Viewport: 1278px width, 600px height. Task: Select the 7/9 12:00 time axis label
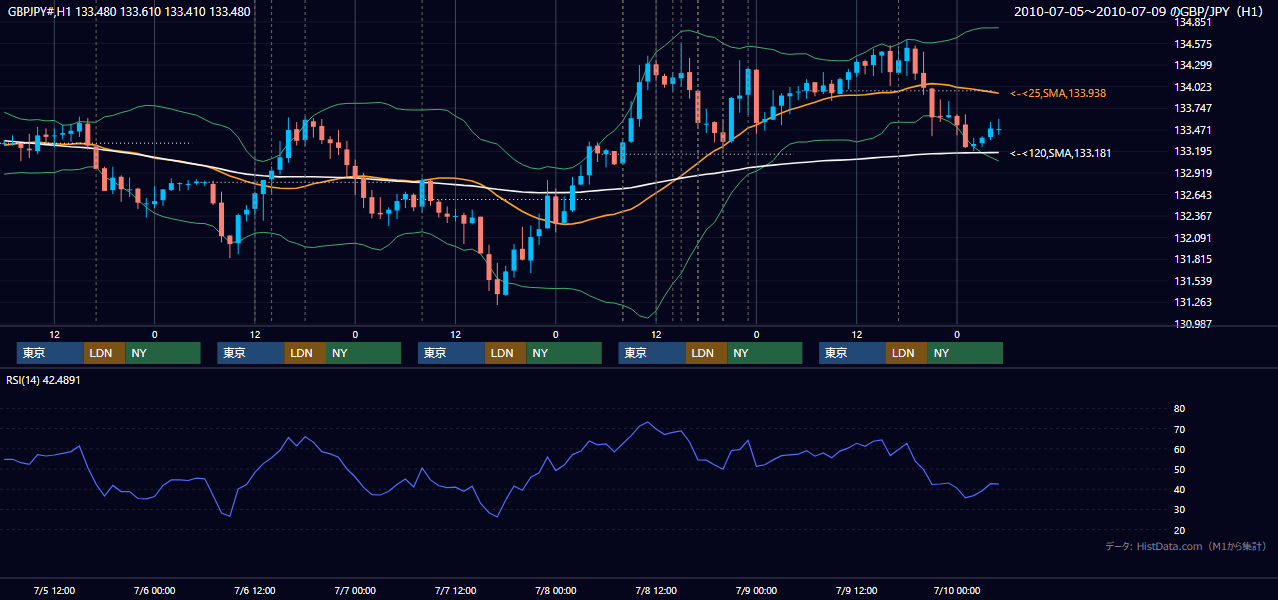coord(856,589)
